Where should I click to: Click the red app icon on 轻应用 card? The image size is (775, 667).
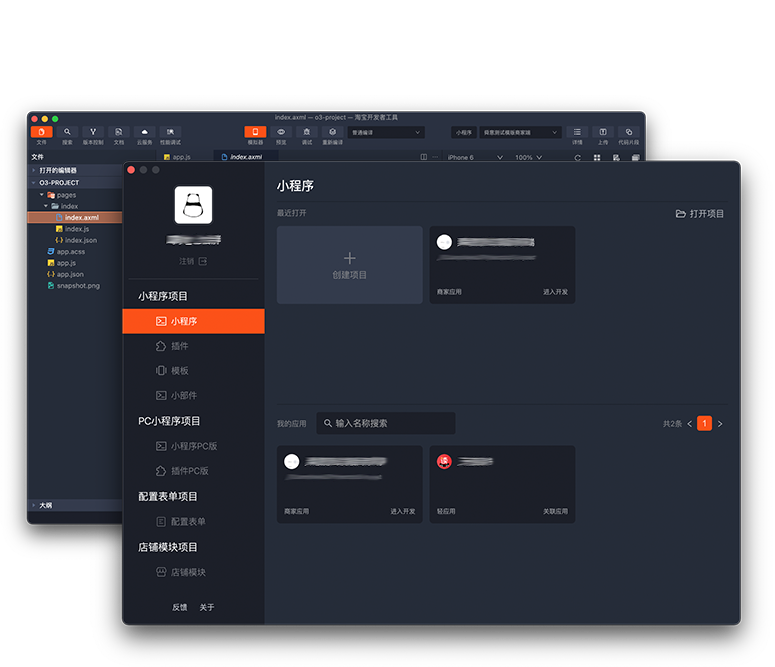[x=444, y=462]
